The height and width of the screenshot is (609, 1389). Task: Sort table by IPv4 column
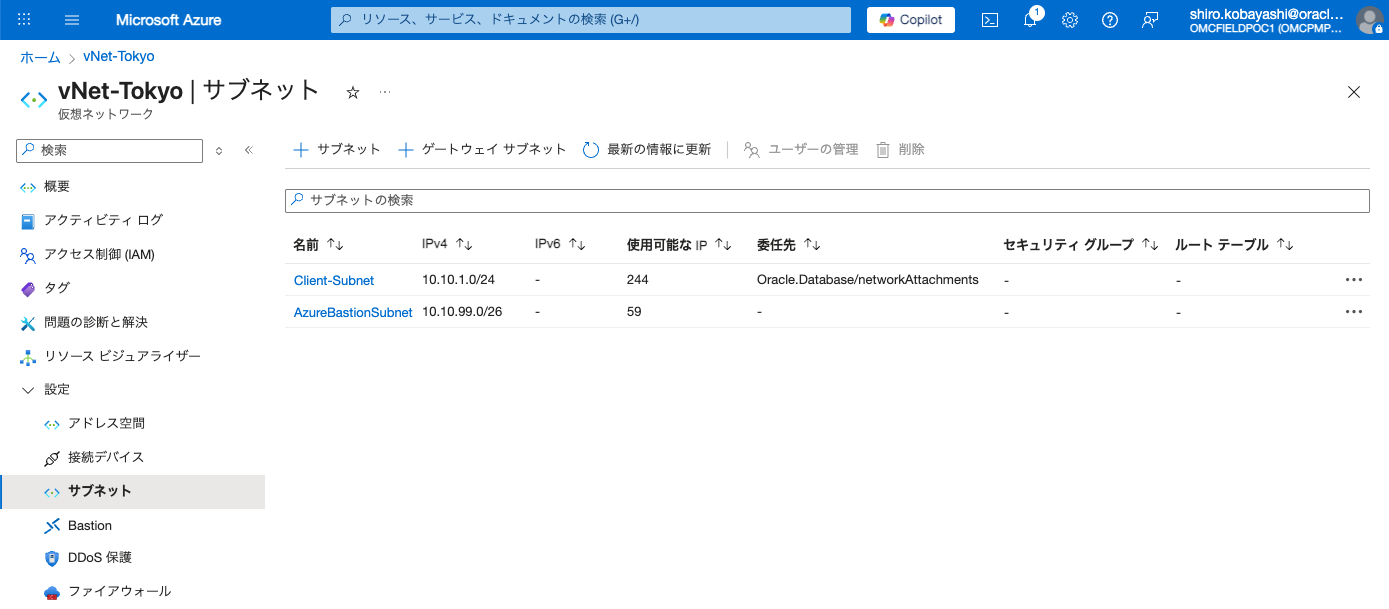point(447,244)
